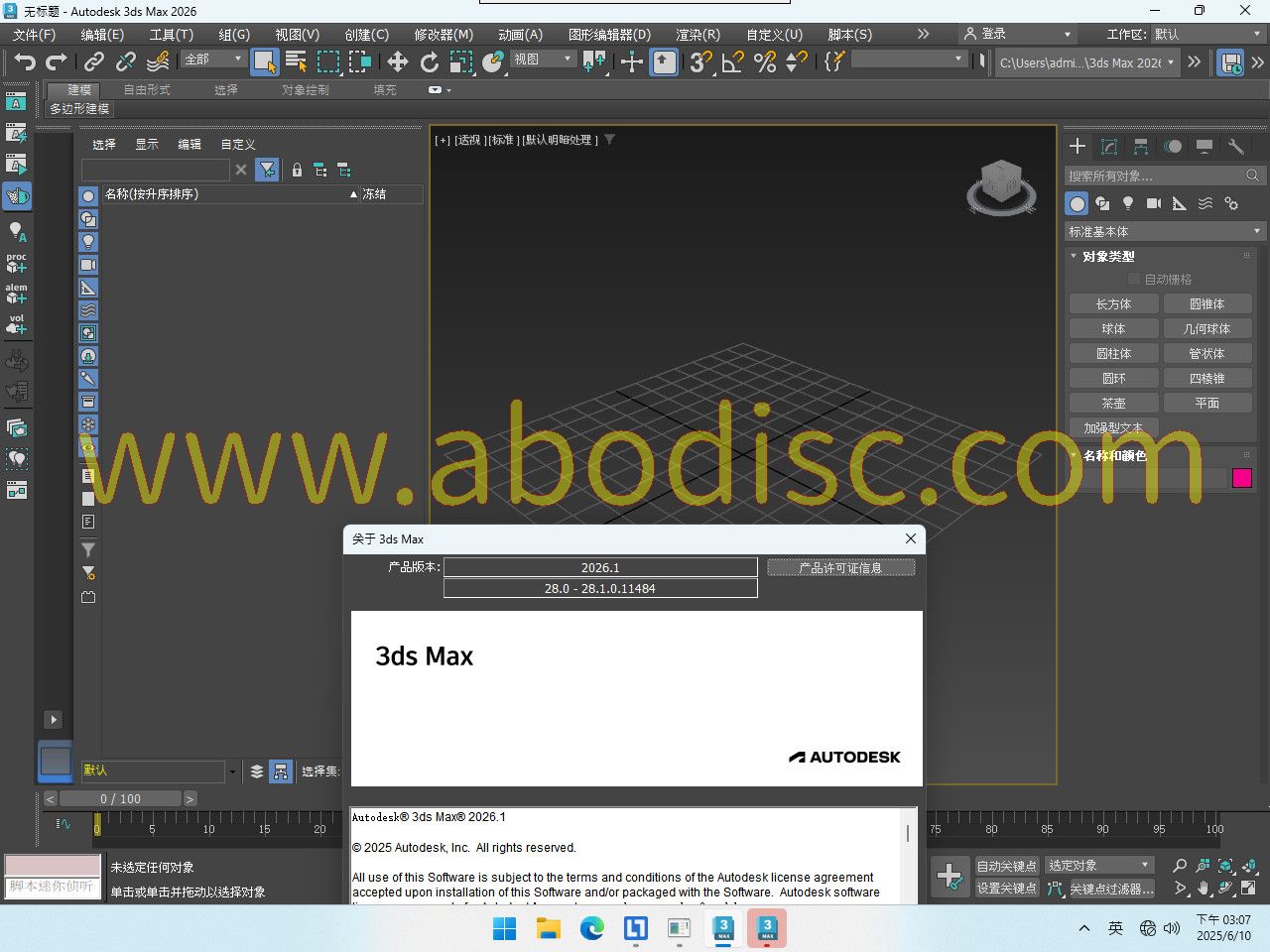1270x952 pixels.
Task: Toggle the Window/Crossing selection icon
Action: pyautogui.click(x=360, y=62)
